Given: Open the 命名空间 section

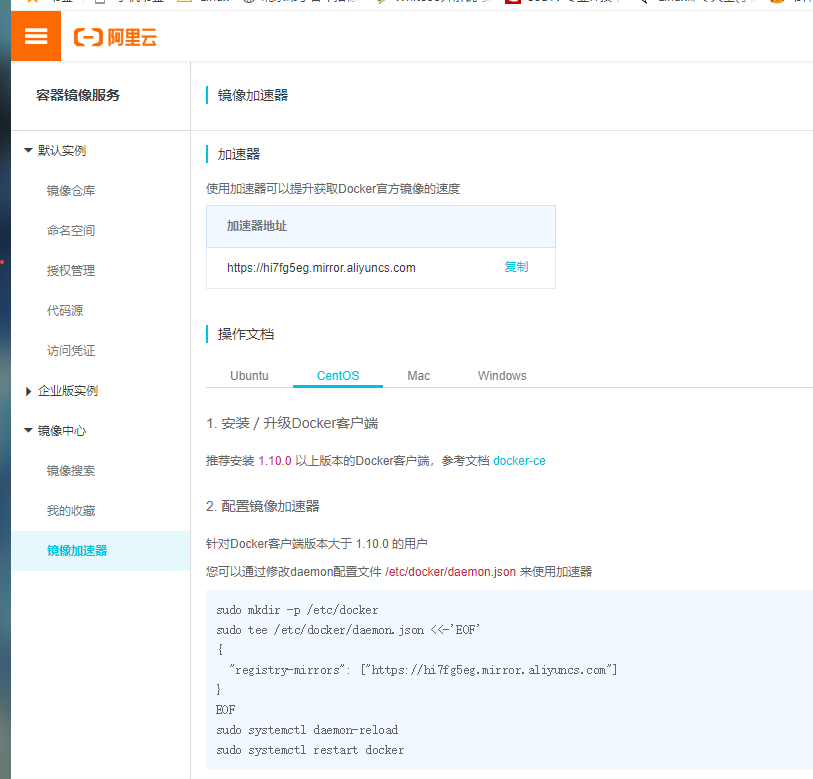Looking at the screenshot, I should [69, 230].
